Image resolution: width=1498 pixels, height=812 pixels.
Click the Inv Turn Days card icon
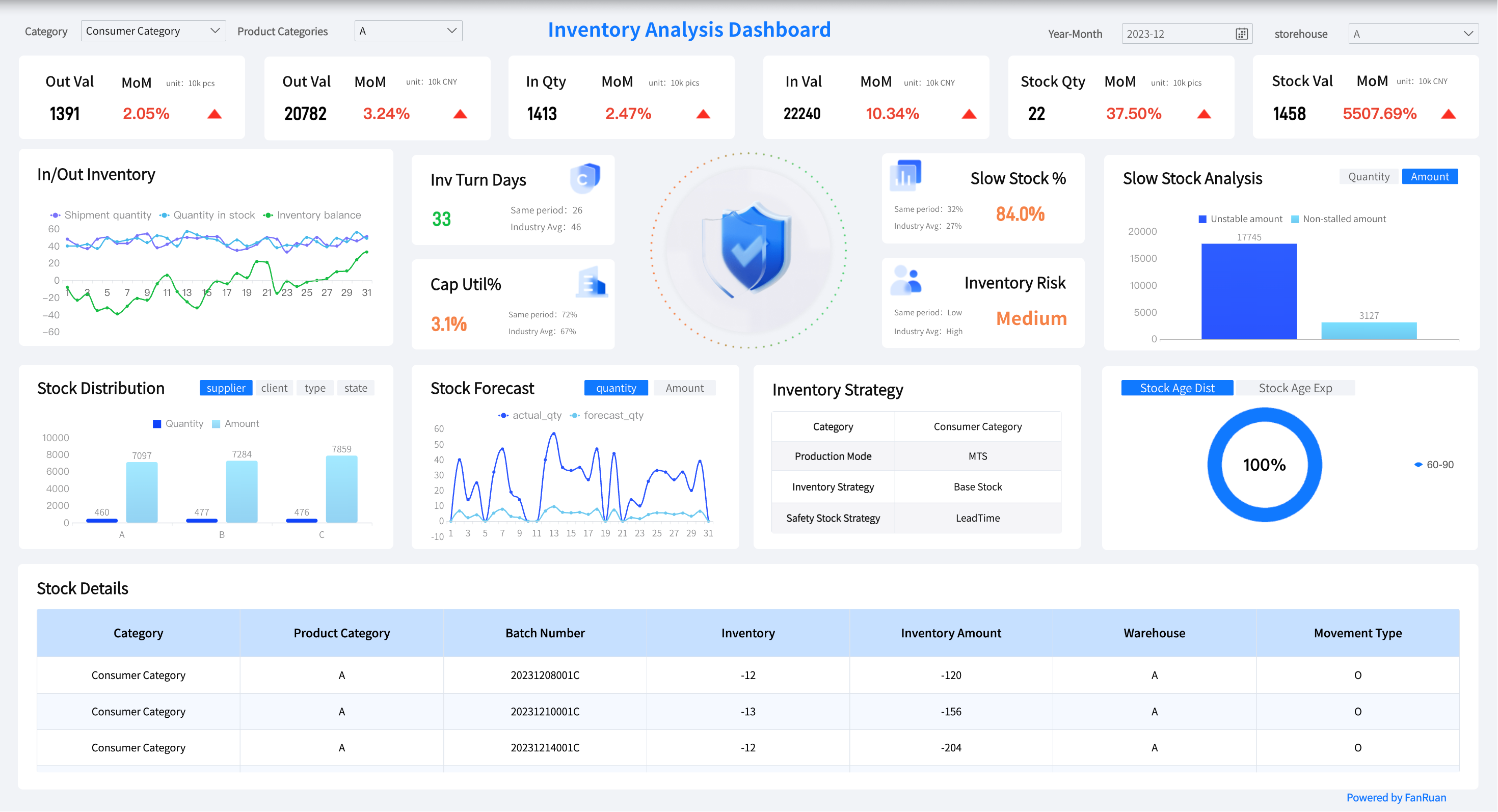(x=584, y=178)
